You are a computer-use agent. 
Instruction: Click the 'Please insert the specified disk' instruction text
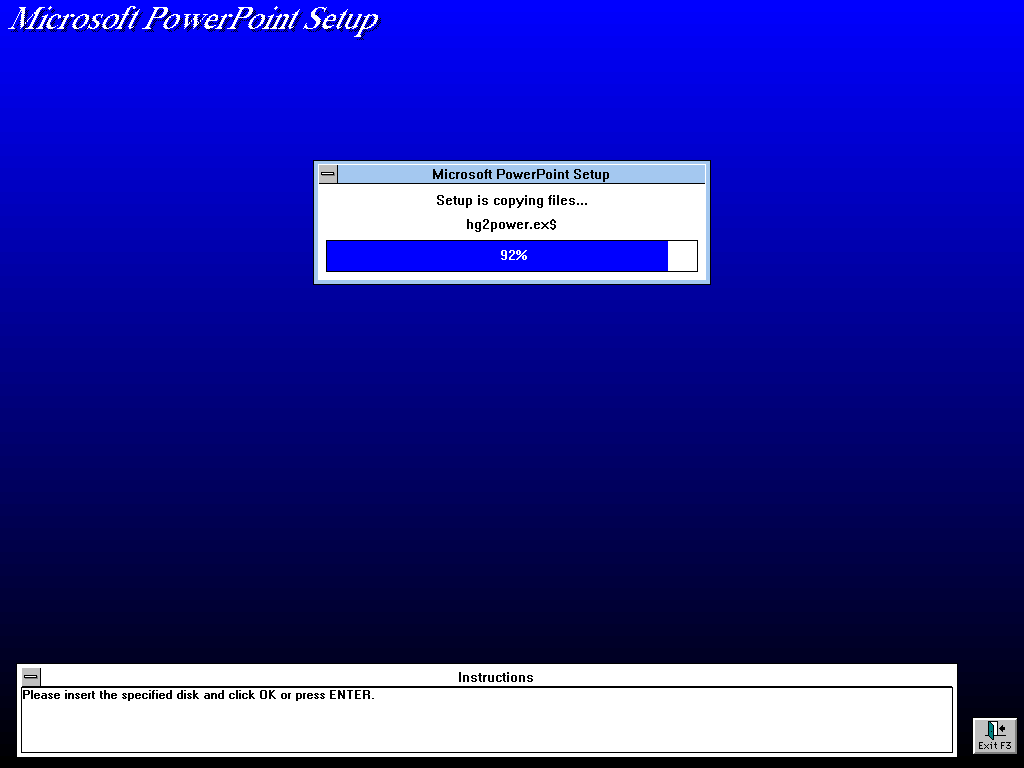[199, 695]
